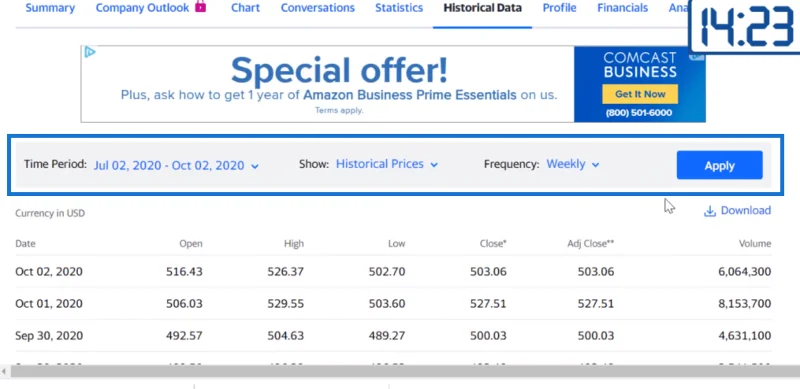Open the Special offer banner ad
The height and width of the screenshot is (389, 800).
[339, 70]
